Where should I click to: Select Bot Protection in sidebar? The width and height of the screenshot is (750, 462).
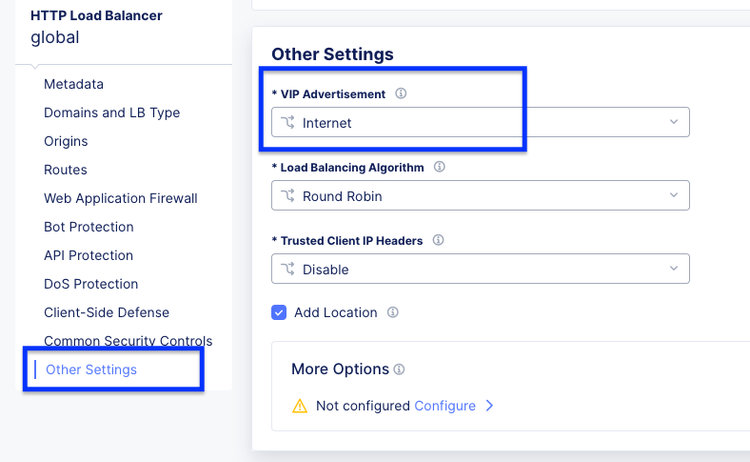(x=89, y=227)
